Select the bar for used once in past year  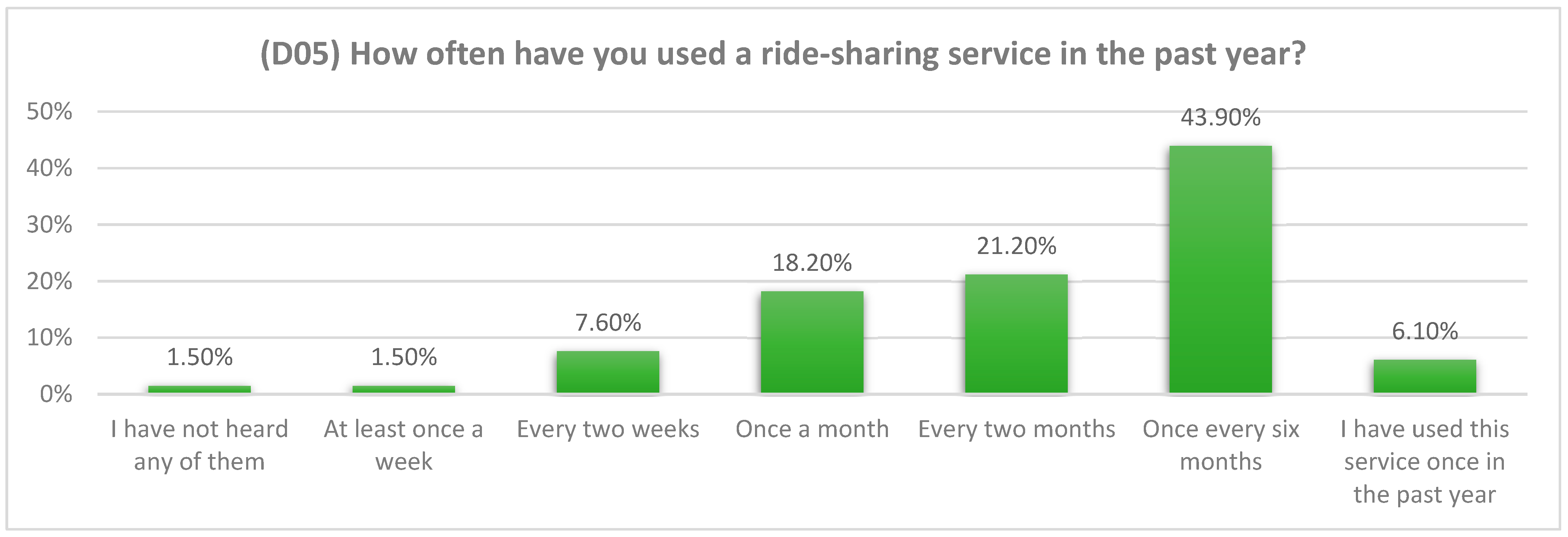click(1424, 376)
